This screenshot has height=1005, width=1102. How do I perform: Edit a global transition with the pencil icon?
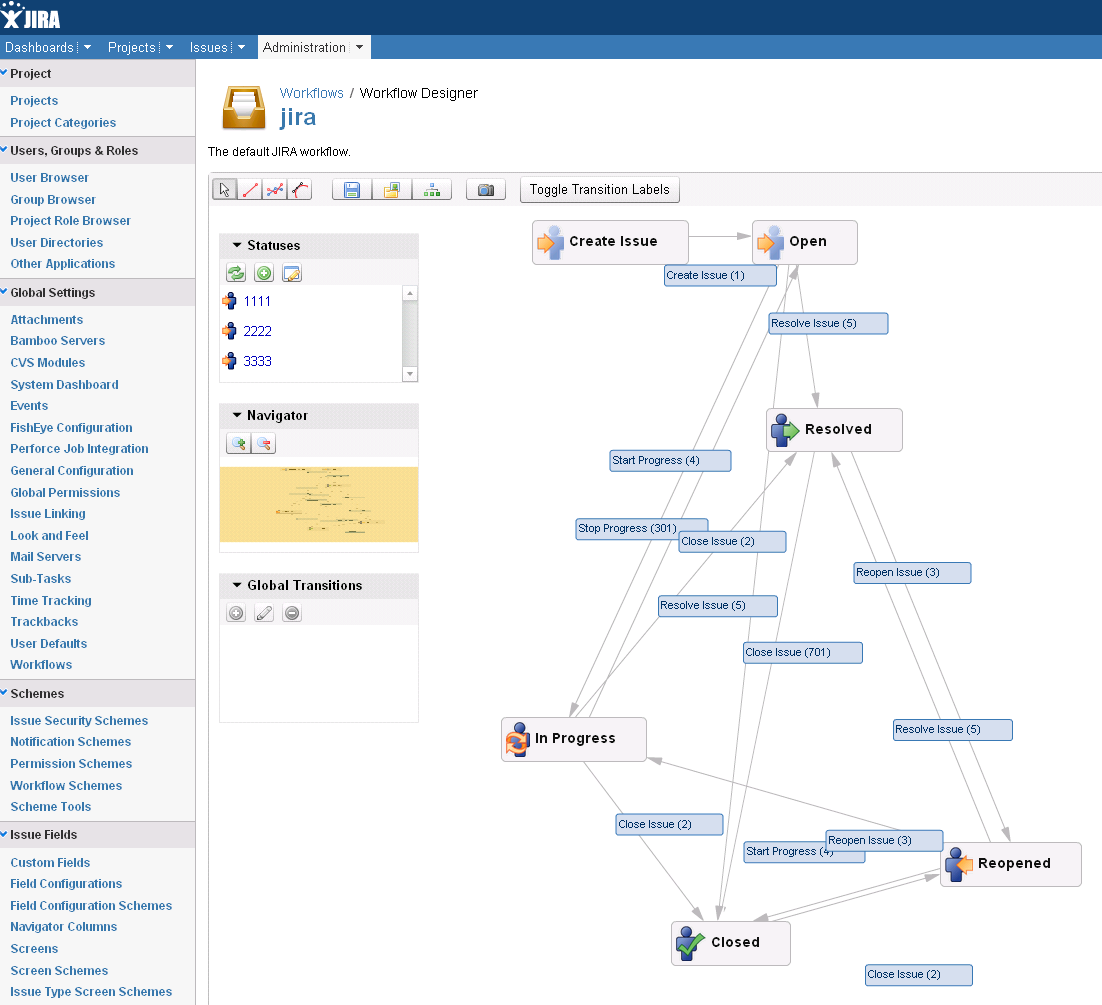(x=264, y=613)
